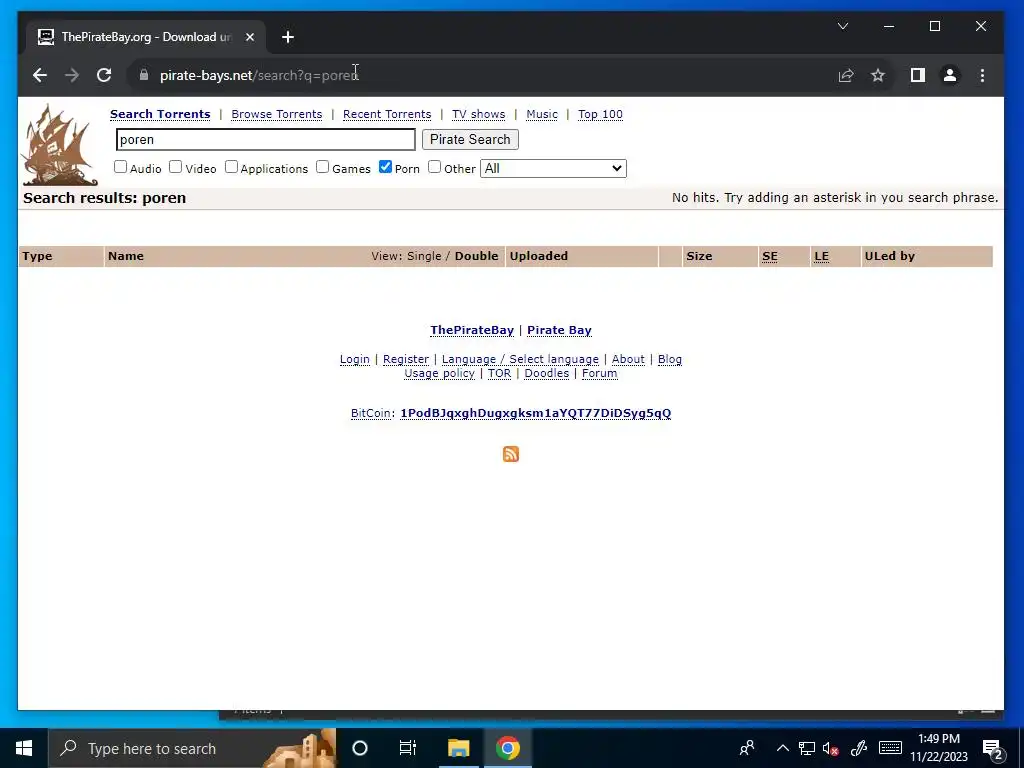Sort by the Type column header
1024x768 pixels.
(37, 256)
